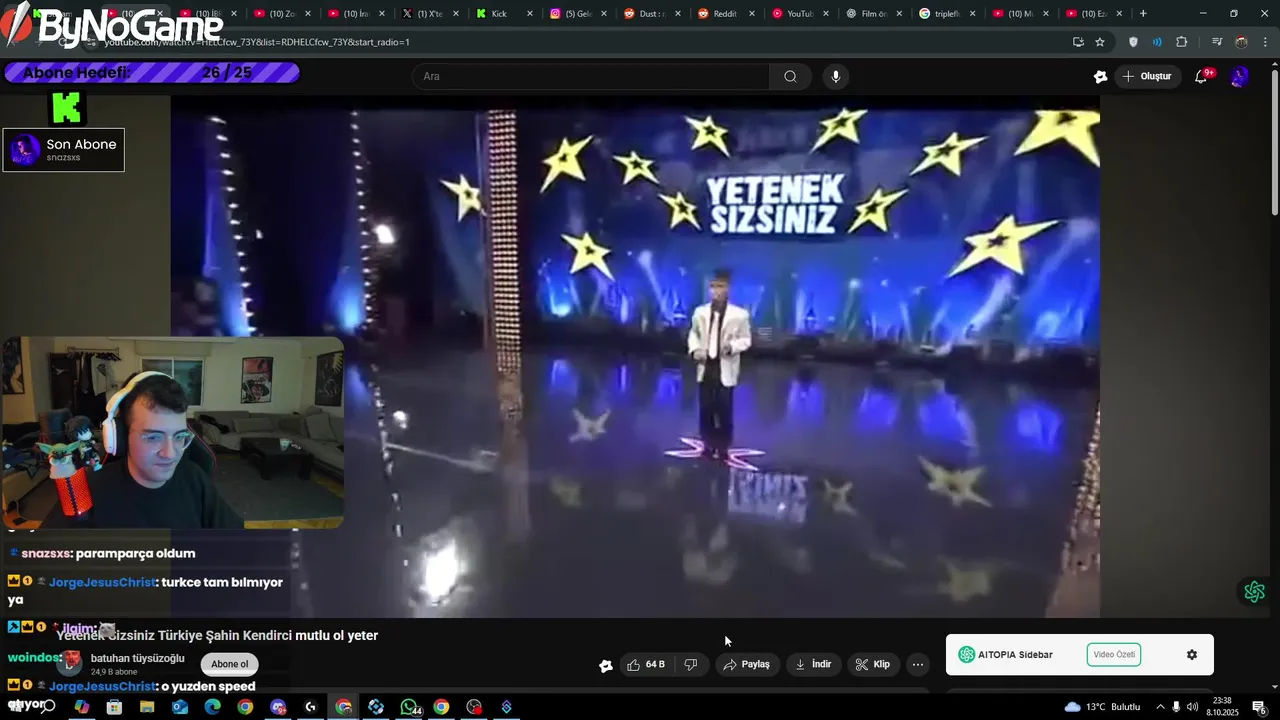Click the Kick logo icon on stream overlay

[66, 106]
